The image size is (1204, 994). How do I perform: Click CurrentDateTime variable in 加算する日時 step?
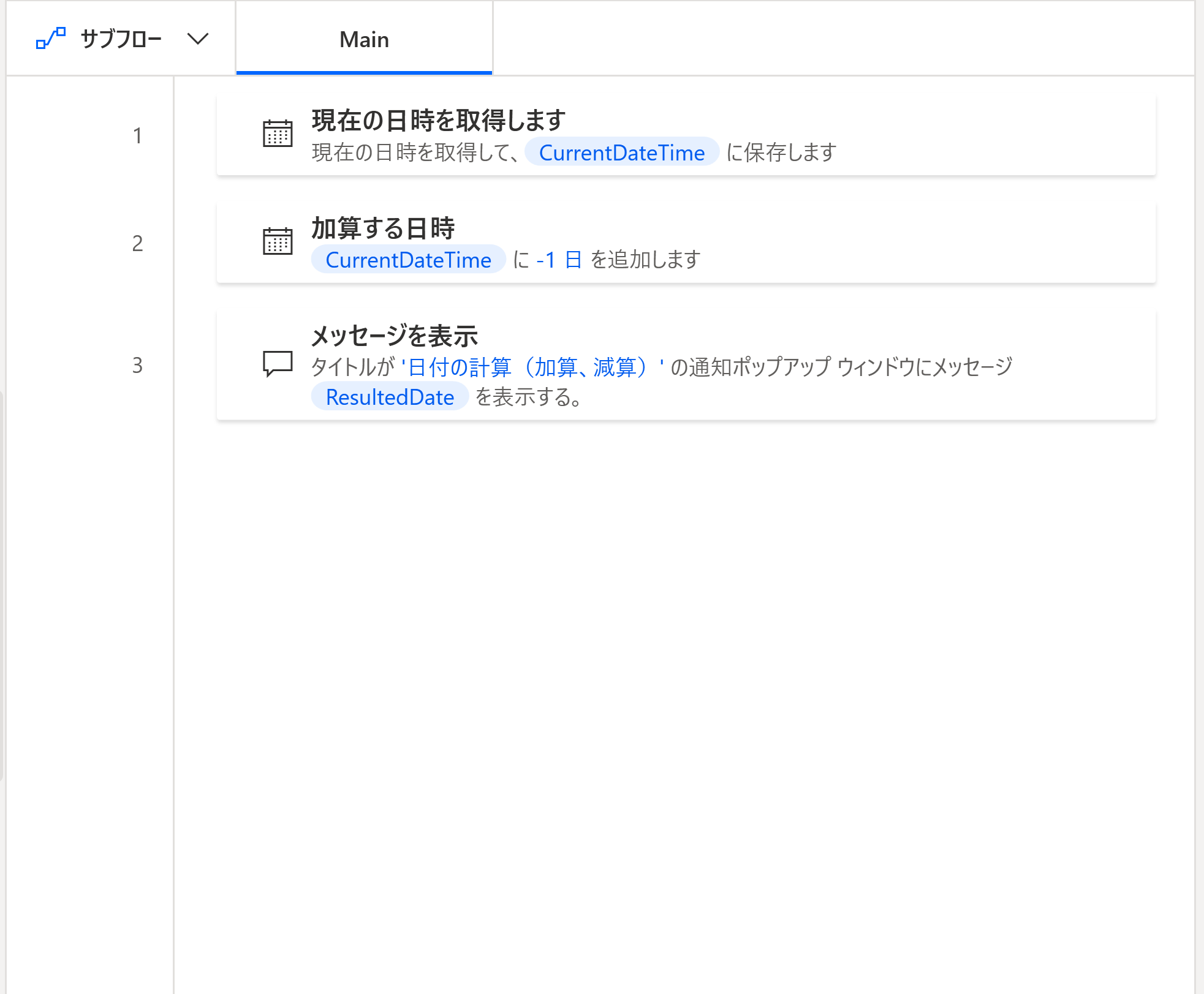408,260
